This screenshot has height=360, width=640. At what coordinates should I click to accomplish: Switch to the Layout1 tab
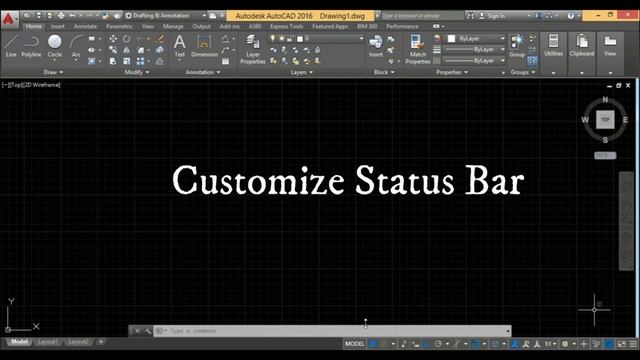pyautogui.click(x=48, y=342)
